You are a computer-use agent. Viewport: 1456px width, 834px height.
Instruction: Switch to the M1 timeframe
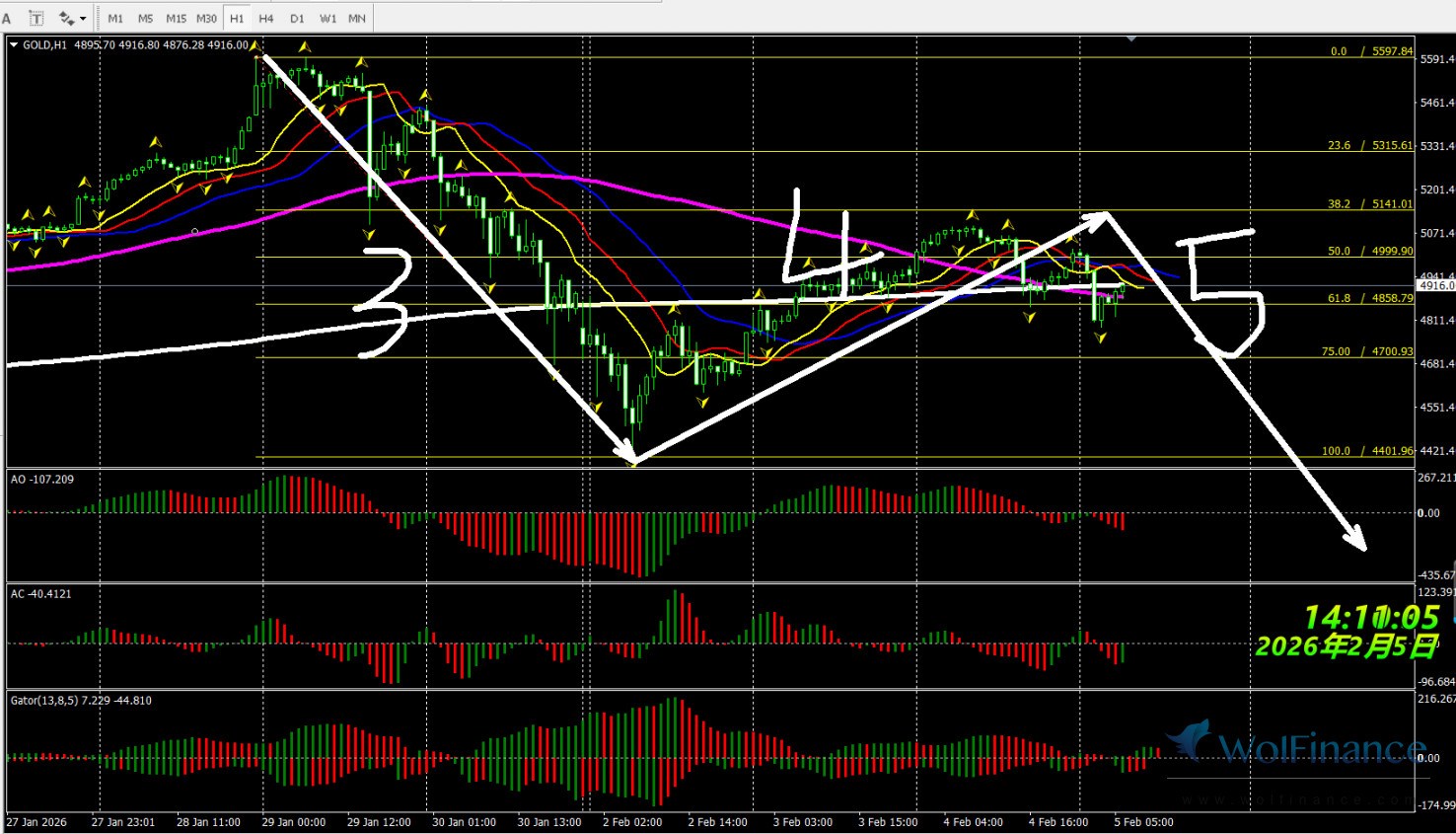(x=115, y=19)
